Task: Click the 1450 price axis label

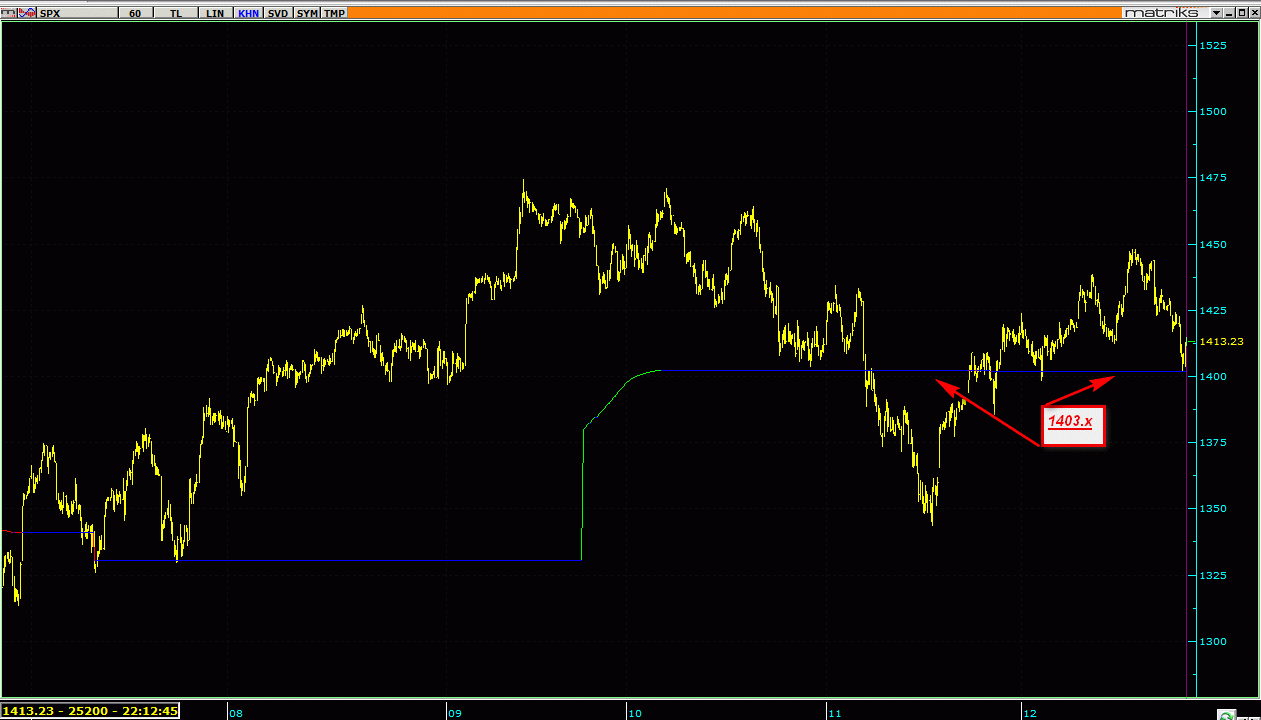Action: tap(1213, 244)
